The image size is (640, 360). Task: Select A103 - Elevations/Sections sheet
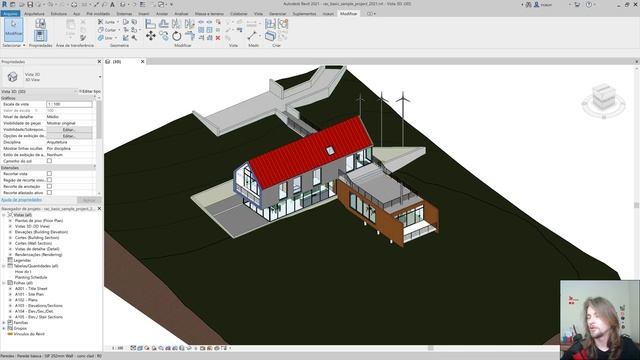click(39, 306)
